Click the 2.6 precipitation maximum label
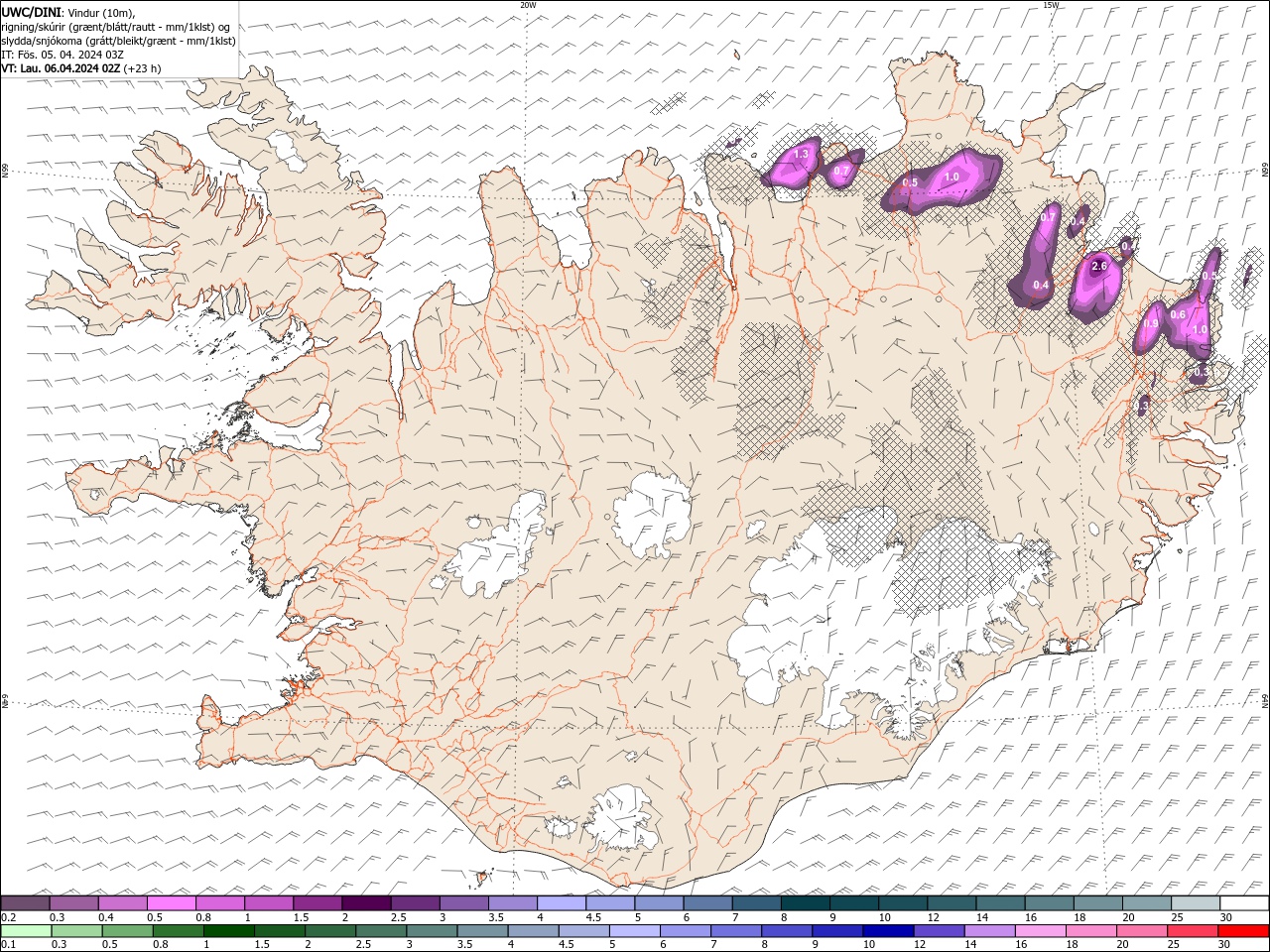This screenshot has width=1270, height=952. [x=1098, y=267]
